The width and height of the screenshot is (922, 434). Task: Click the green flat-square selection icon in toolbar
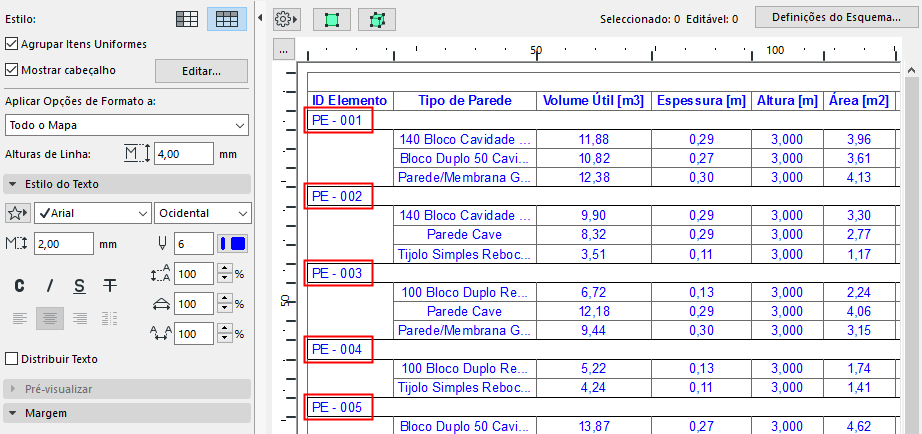(x=332, y=19)
